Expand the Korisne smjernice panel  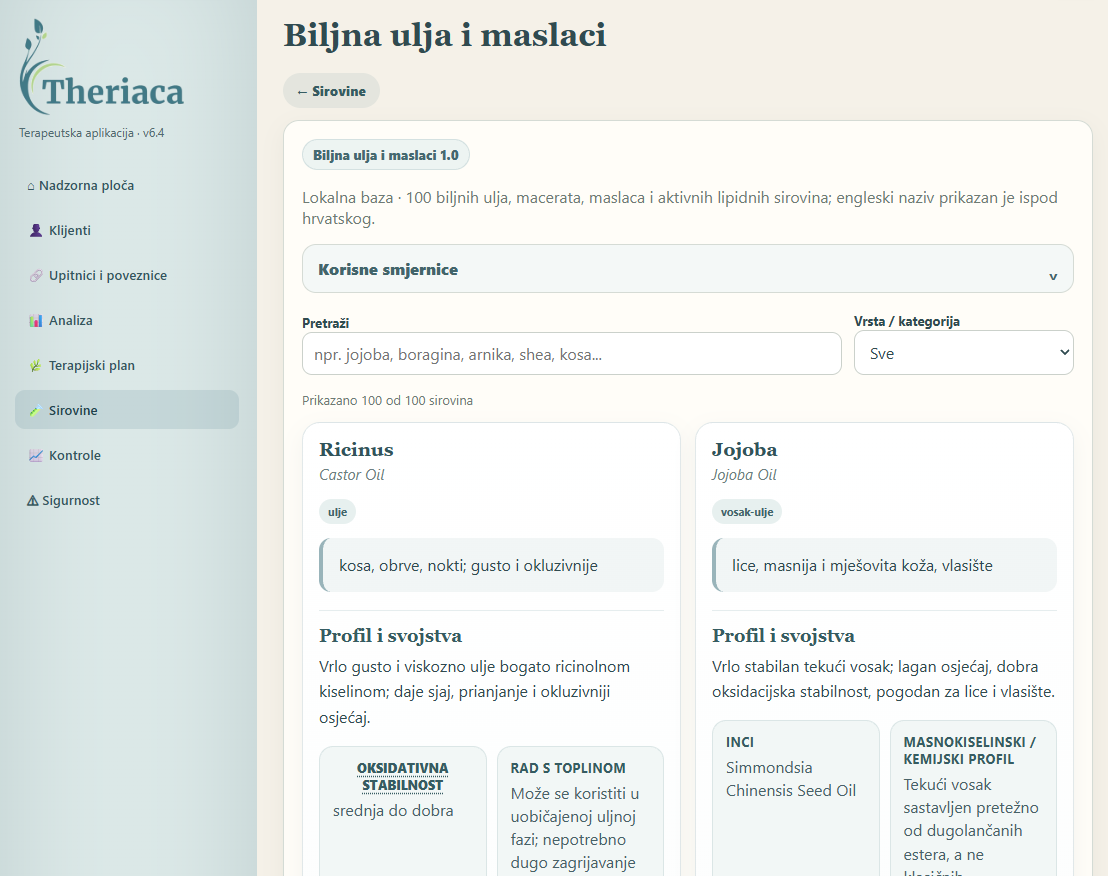(688, 269)
